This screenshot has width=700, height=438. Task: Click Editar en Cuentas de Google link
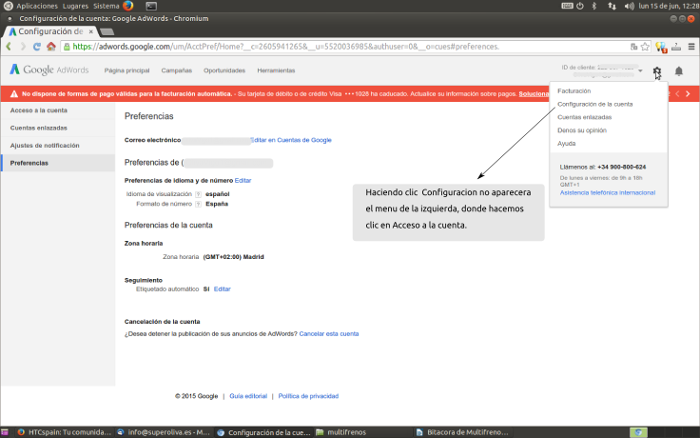point(291,140)
